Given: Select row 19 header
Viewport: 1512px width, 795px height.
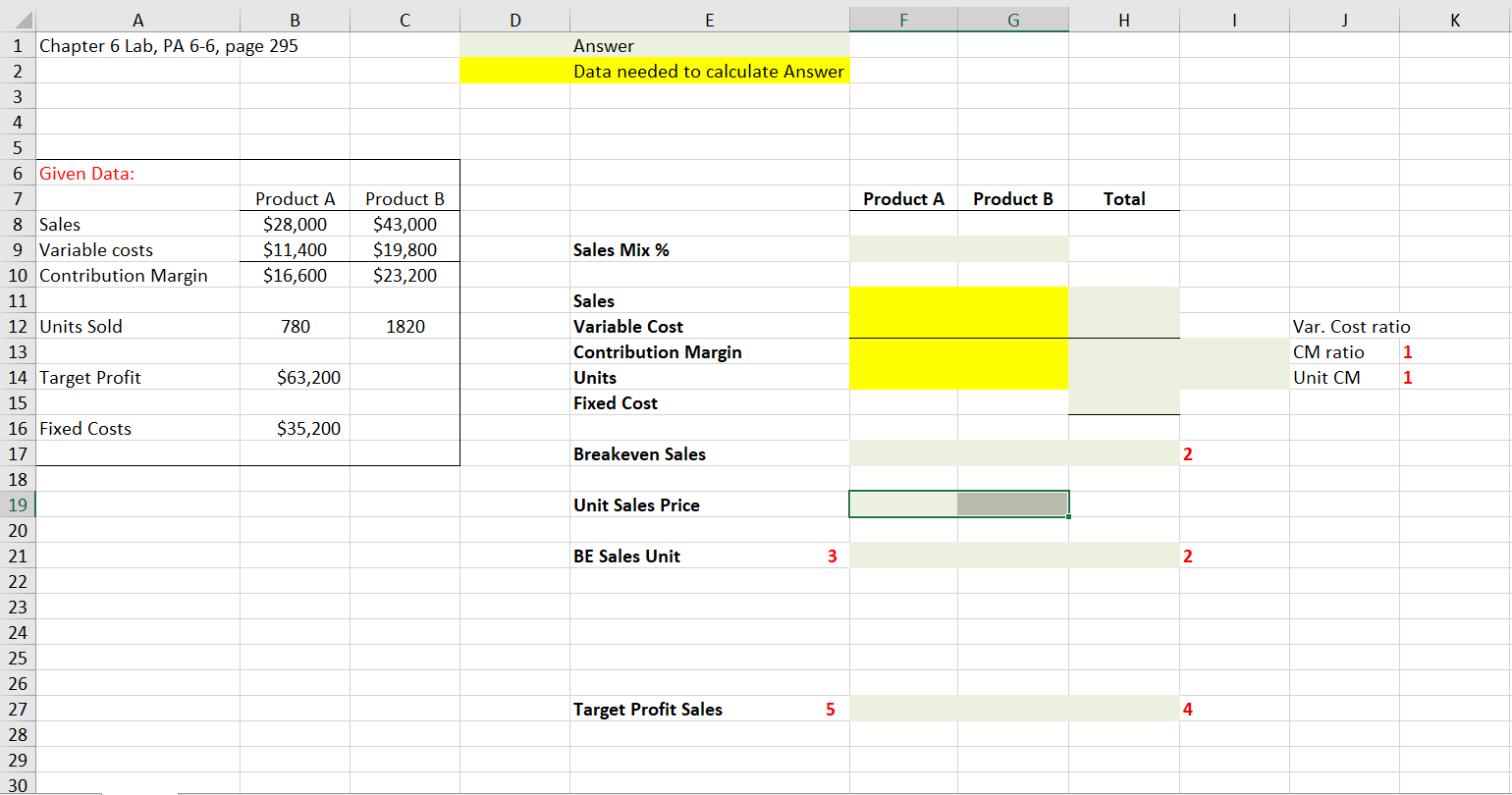Looking at the screenshot, I should coord(18,504).
